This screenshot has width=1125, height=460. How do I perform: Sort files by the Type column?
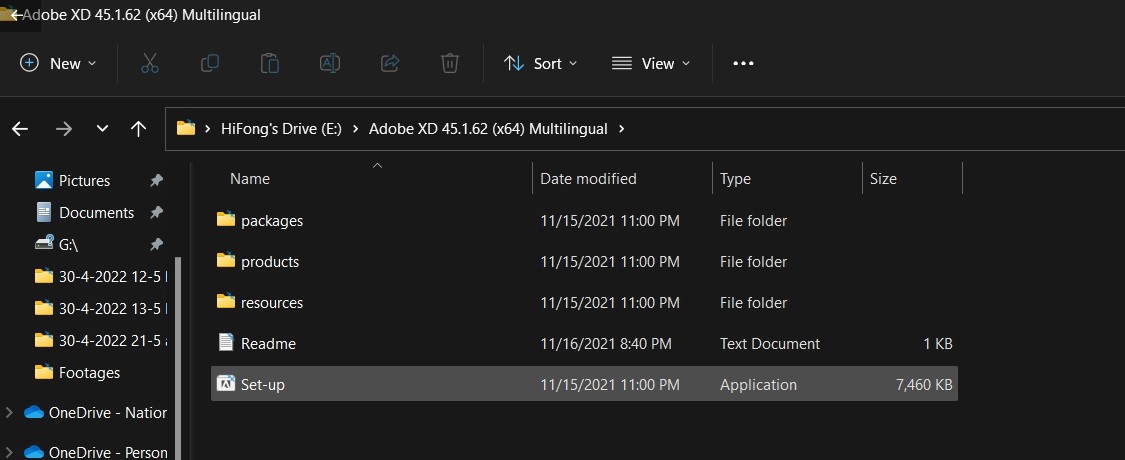736,179
